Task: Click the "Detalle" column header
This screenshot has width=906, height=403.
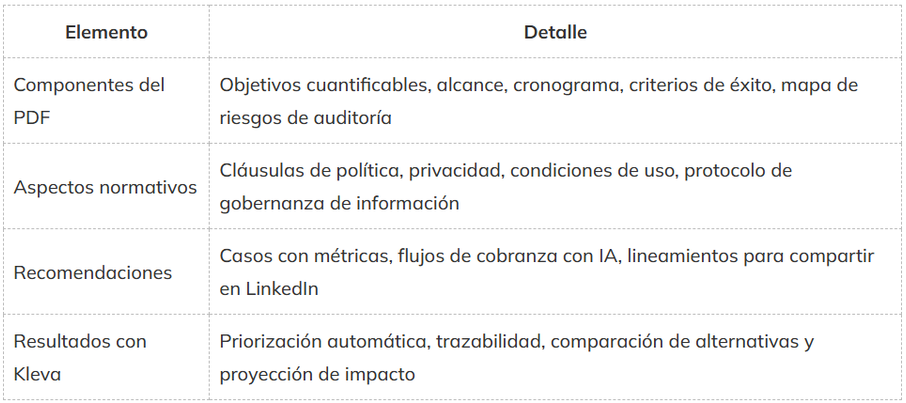Action: [x=555, y=32]
